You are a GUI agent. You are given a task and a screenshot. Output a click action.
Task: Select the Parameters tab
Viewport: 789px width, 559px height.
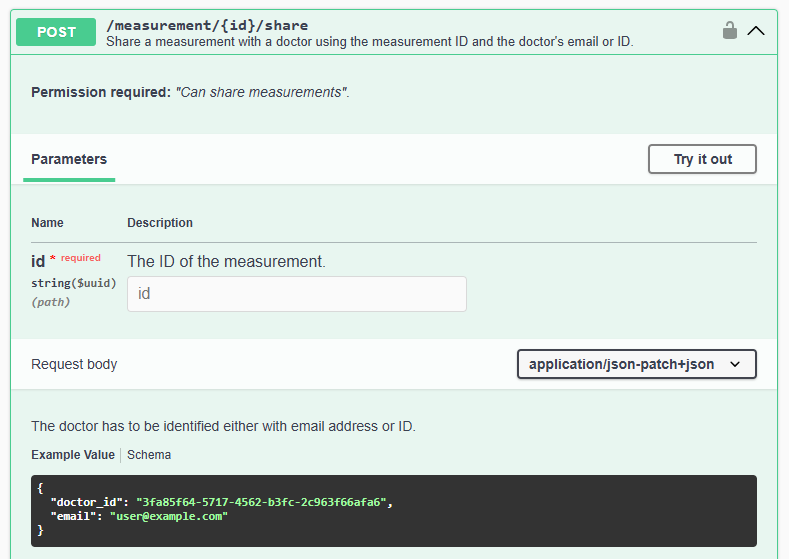[69, 159]
